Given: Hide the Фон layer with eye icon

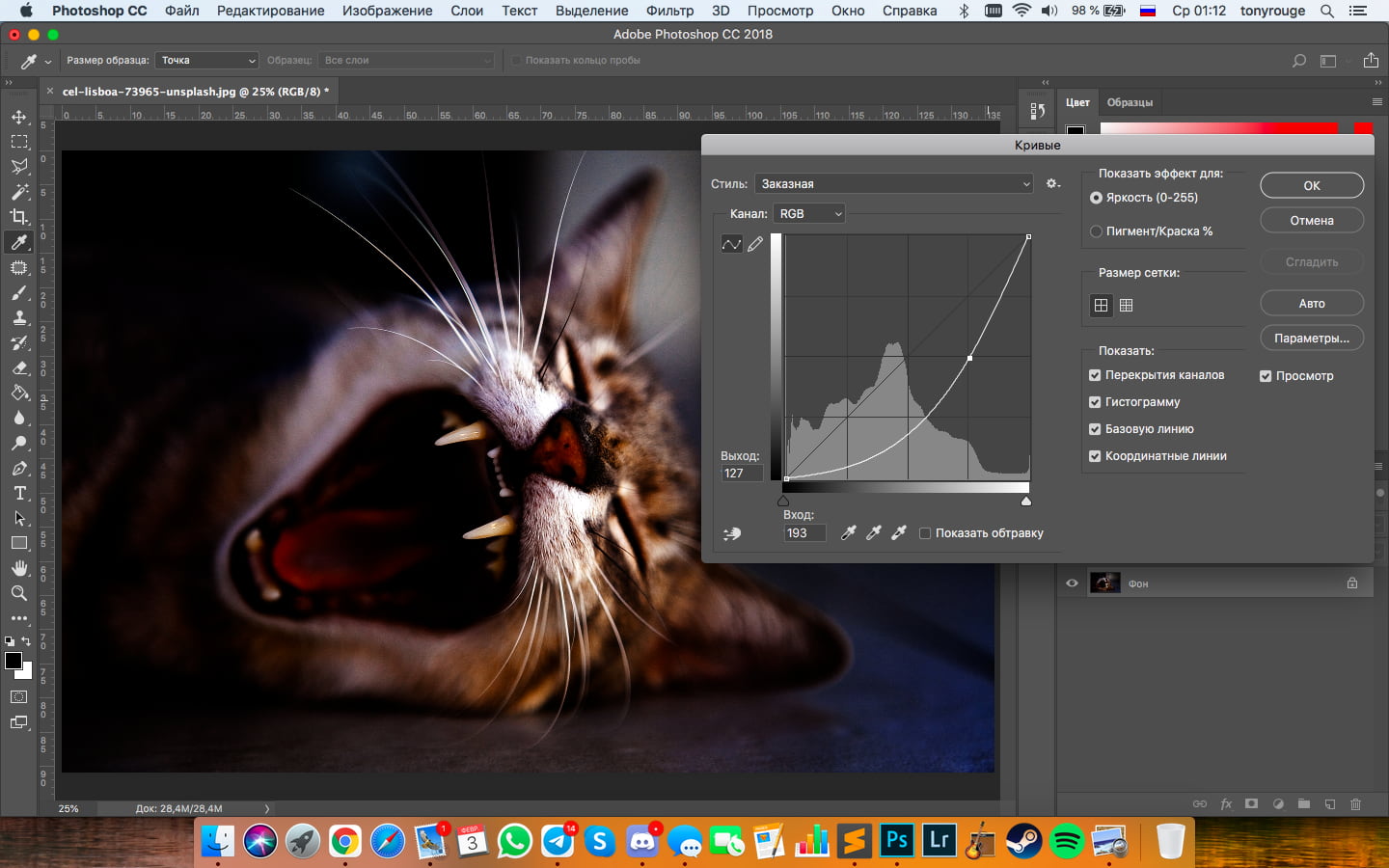Looking at the screenshot, I should click(x=1072, y=583).
